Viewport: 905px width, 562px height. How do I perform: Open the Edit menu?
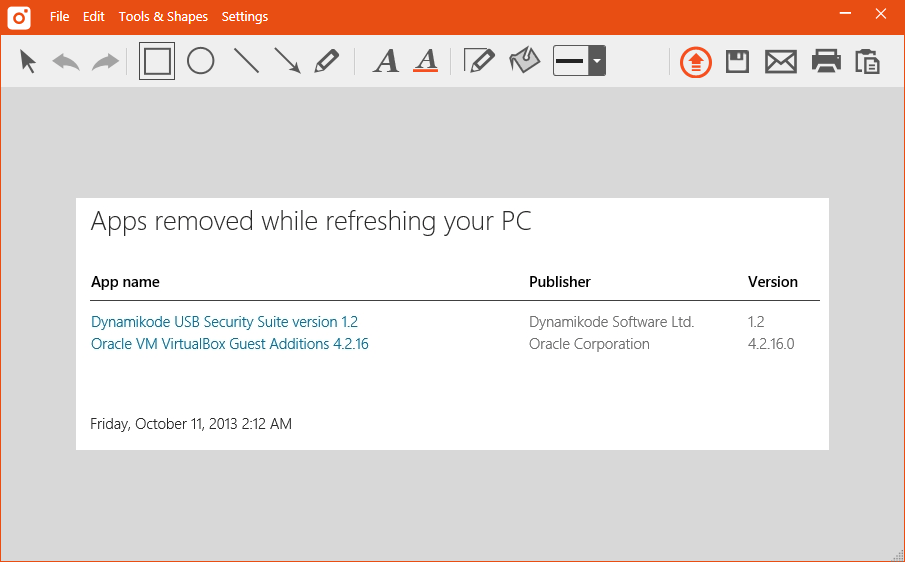94,17
